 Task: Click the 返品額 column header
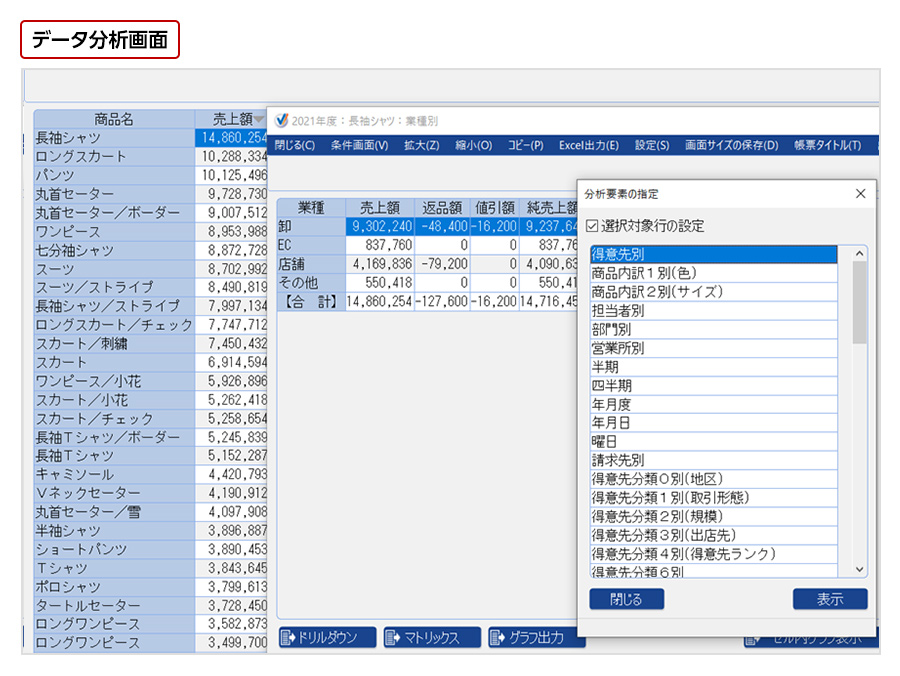(x=442, y=208)
